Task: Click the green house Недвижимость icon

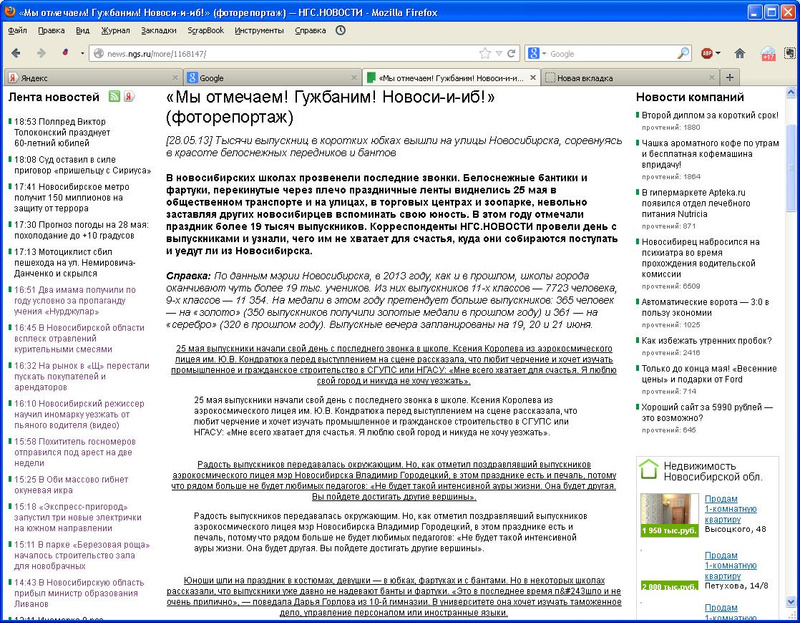Action: tap(649, 469)
